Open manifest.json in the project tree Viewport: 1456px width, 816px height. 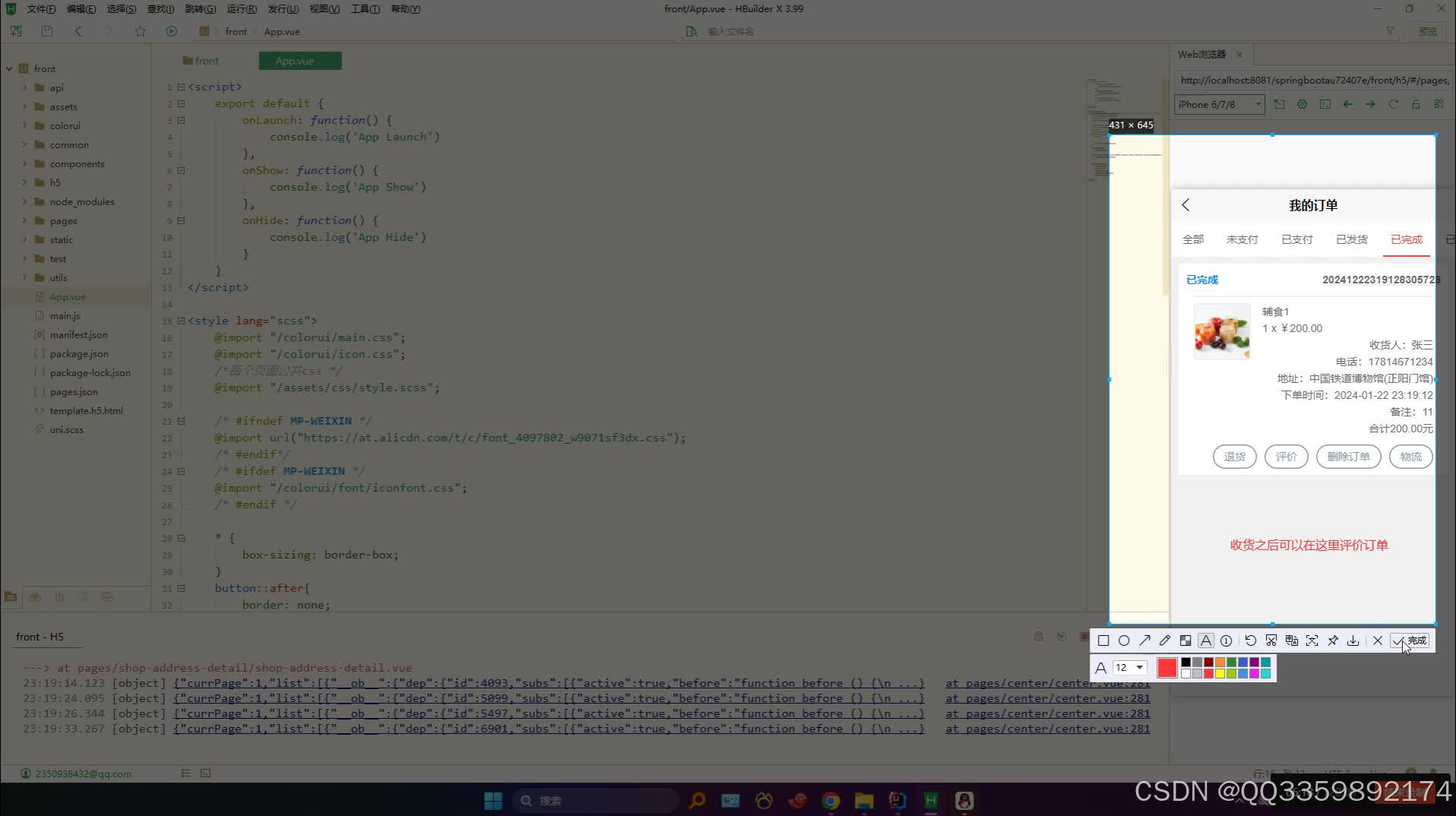tap(78, 334)
